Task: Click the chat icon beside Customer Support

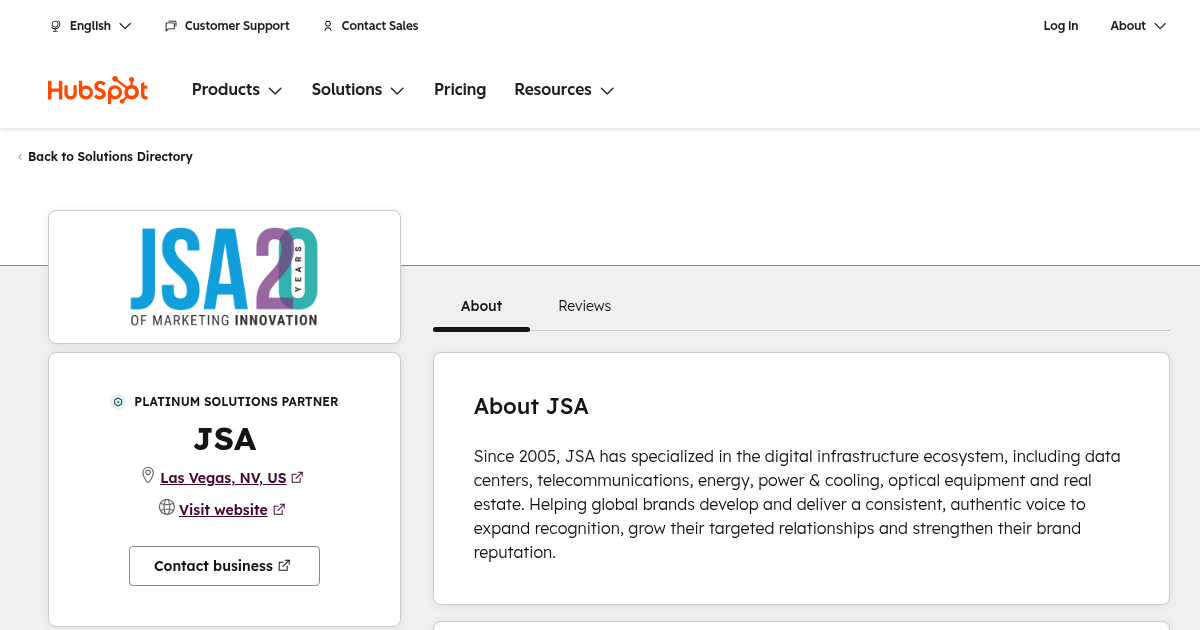Action: (171, 26)
